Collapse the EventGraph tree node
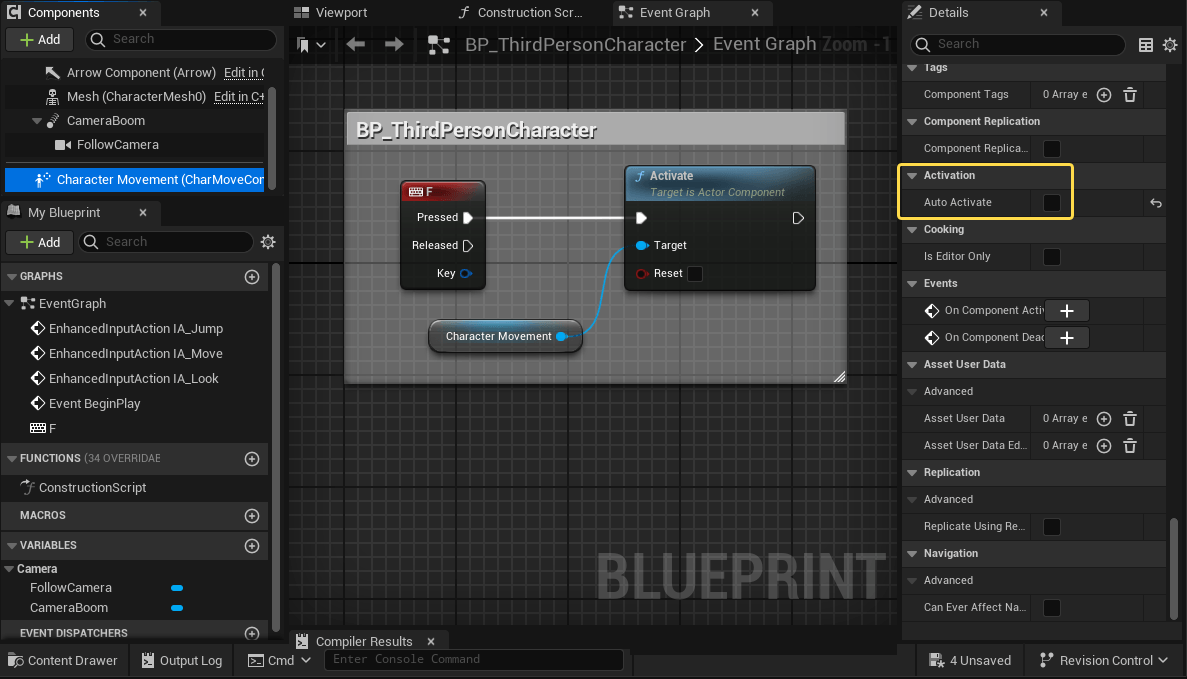The height and width of the screenshot is (679, 1187). coord(9,304)
